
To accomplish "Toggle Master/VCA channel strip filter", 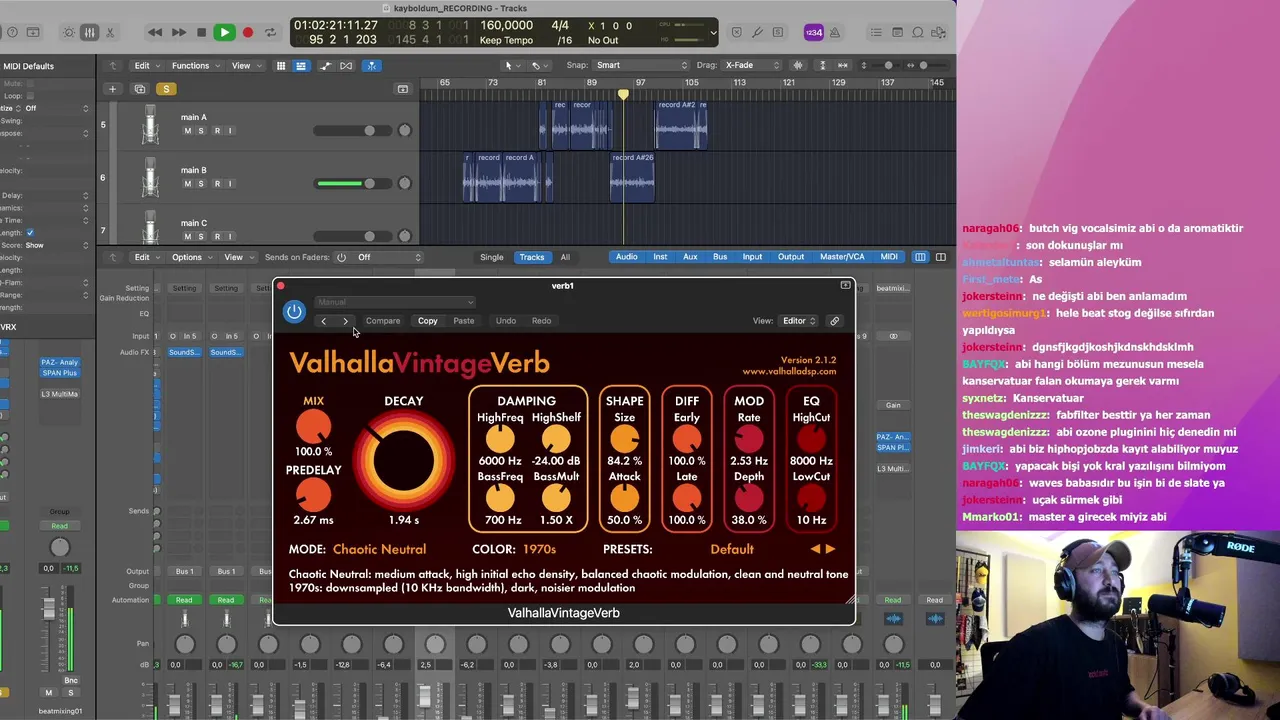I will 842,257.
